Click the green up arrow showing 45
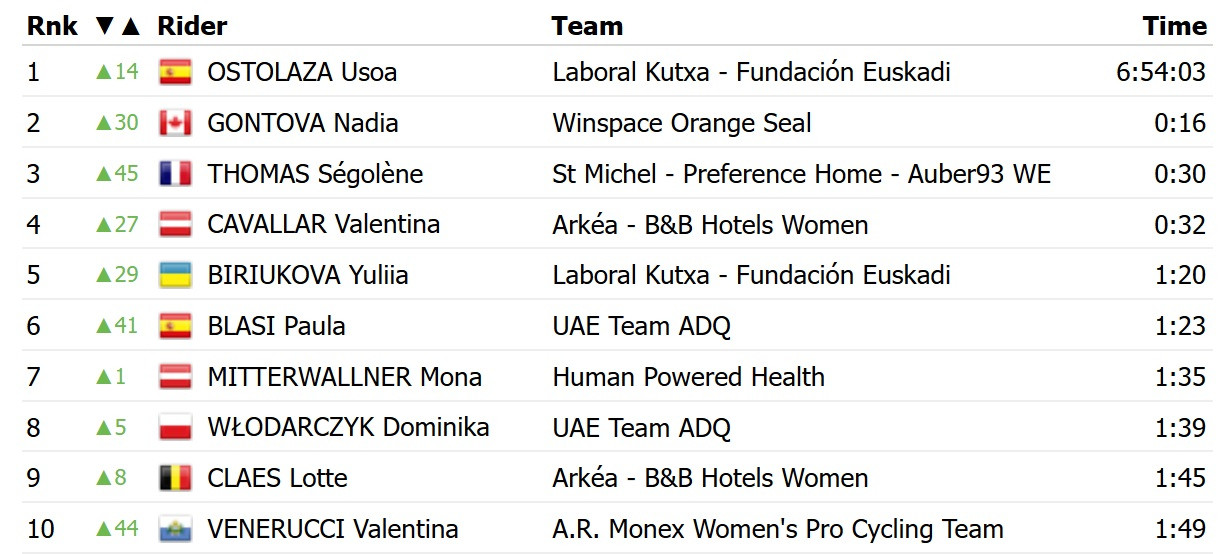Image resolution: width=1221 pixels, height=554 pixels. pos(117,174)
